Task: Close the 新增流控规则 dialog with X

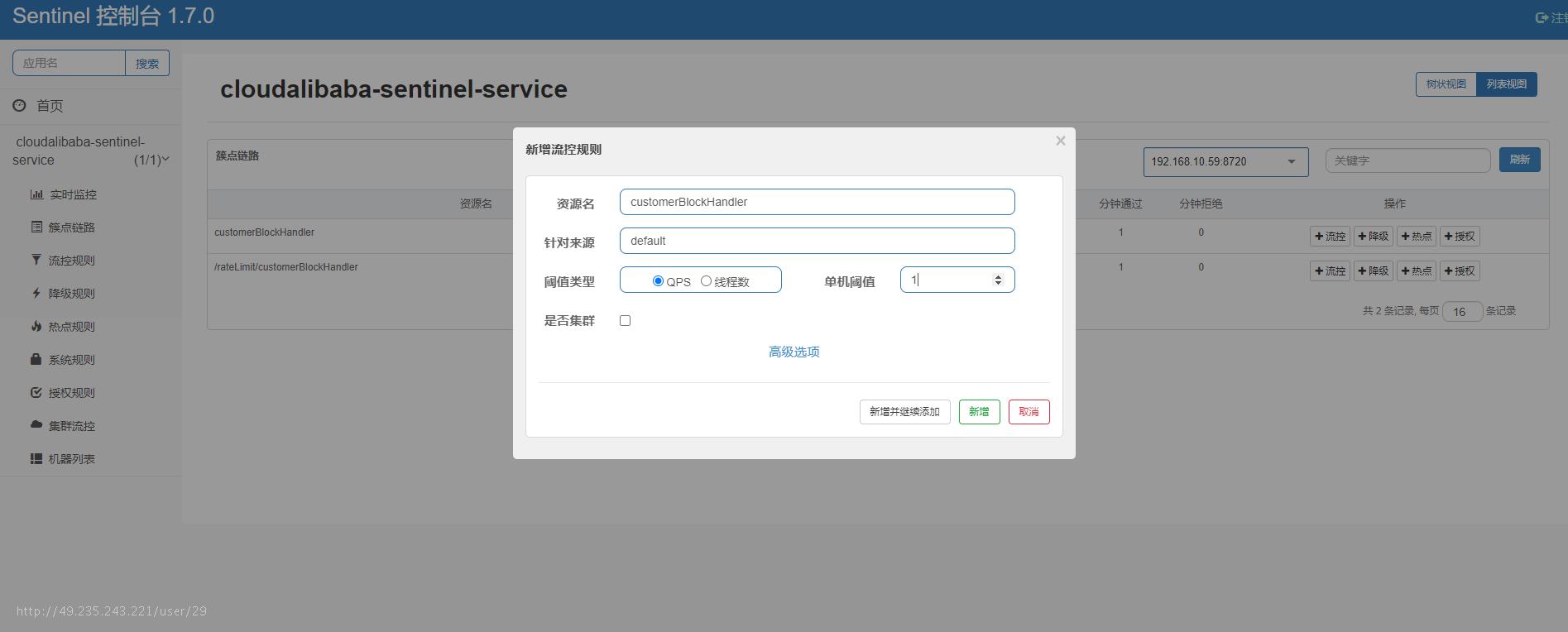Action: (1060, 141)
